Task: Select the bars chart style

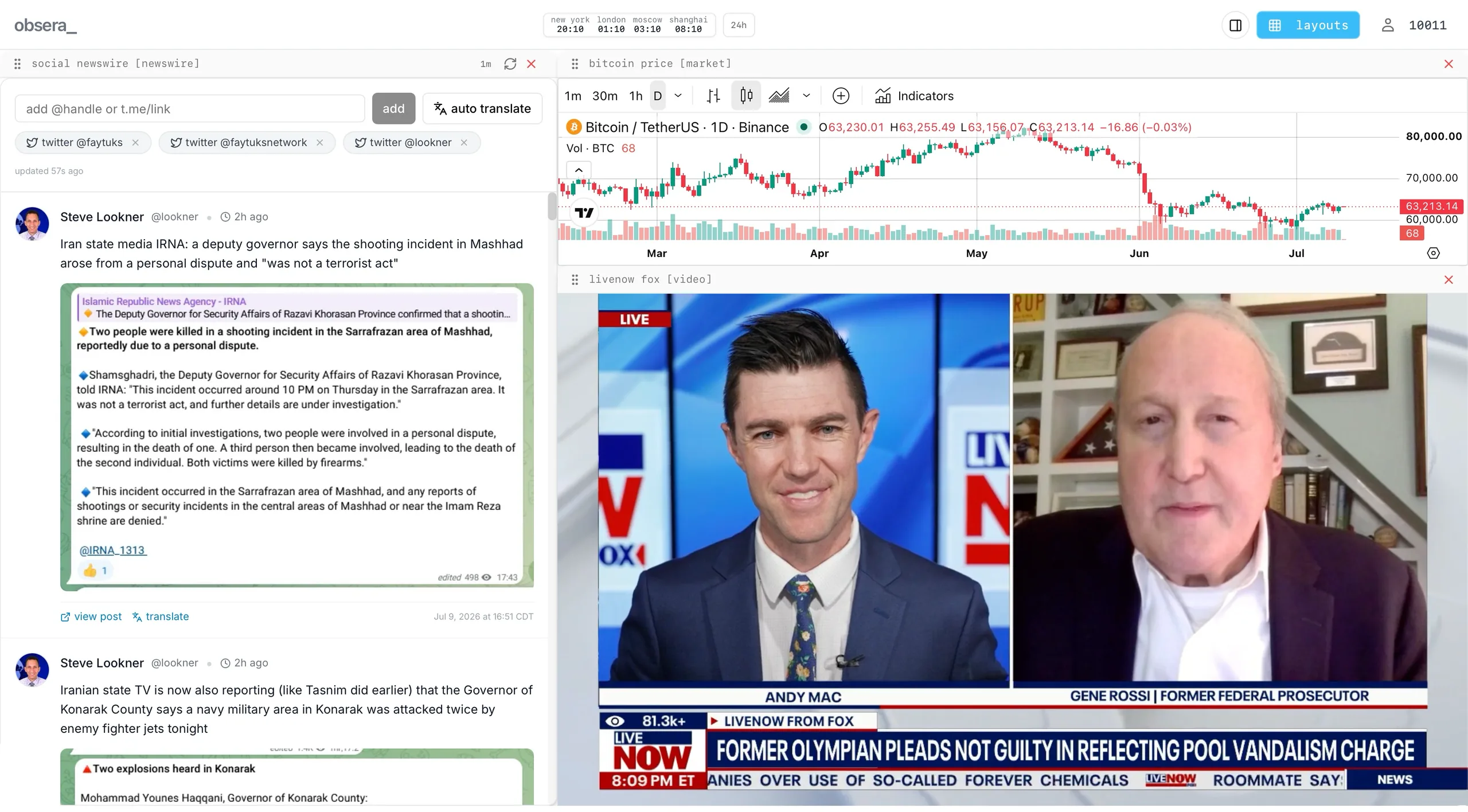Action: [x=713, y=96]
